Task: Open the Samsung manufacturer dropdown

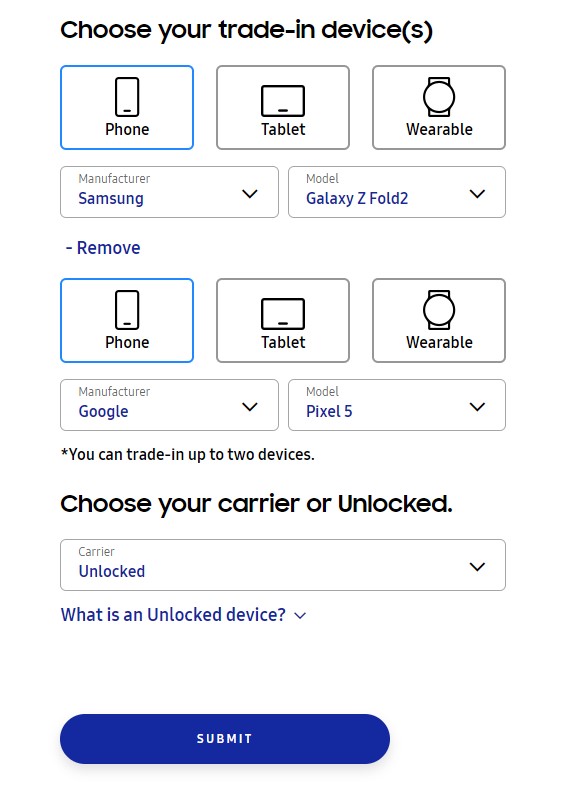Action: [x=169, y=192]
